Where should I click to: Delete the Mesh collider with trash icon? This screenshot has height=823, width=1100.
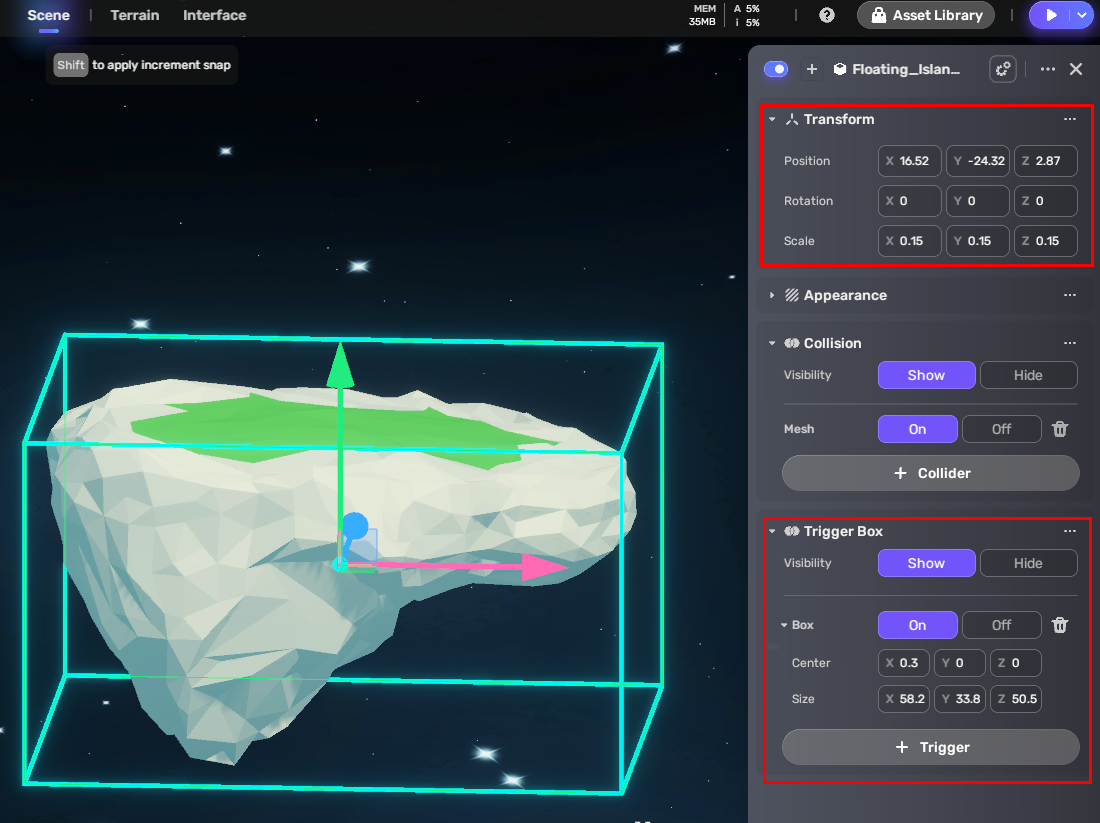click(1060, 429)
